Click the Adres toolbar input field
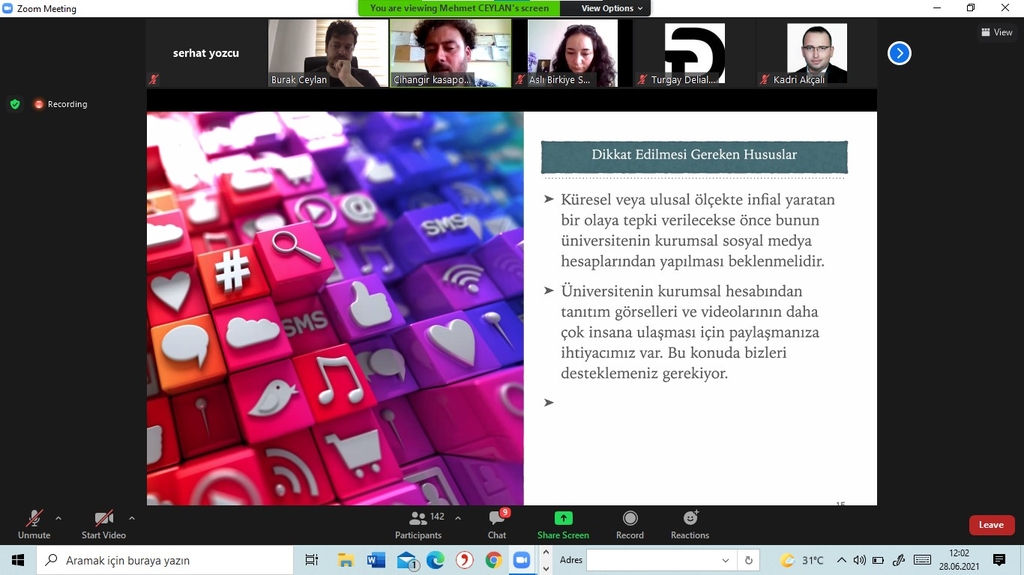The width and height of the screenshot is (1024, 575). click(652, 560)
